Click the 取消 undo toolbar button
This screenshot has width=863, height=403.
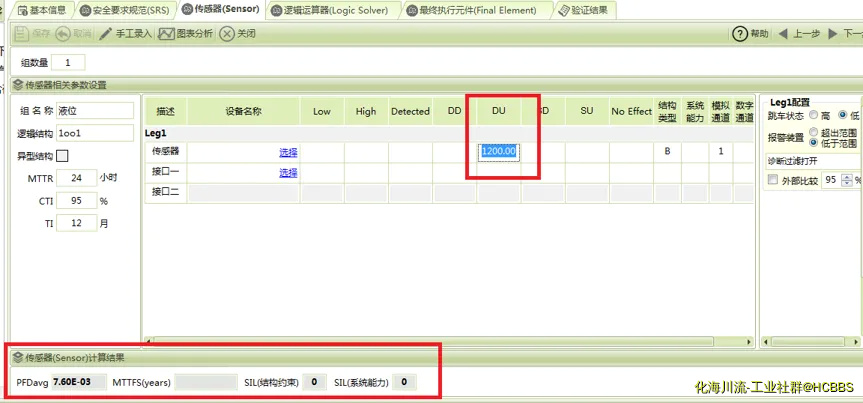[73, 34]
